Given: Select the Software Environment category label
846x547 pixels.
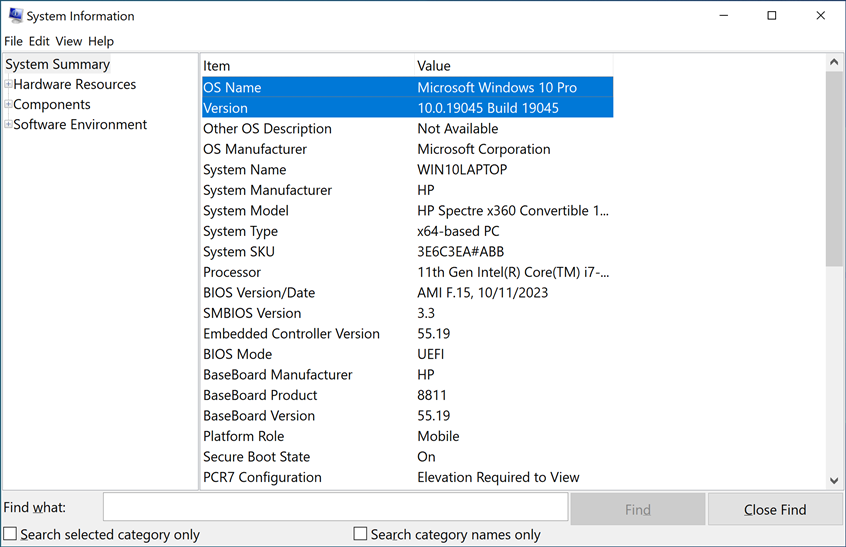Looking at the screenshot, I should (x=80, y=124).
